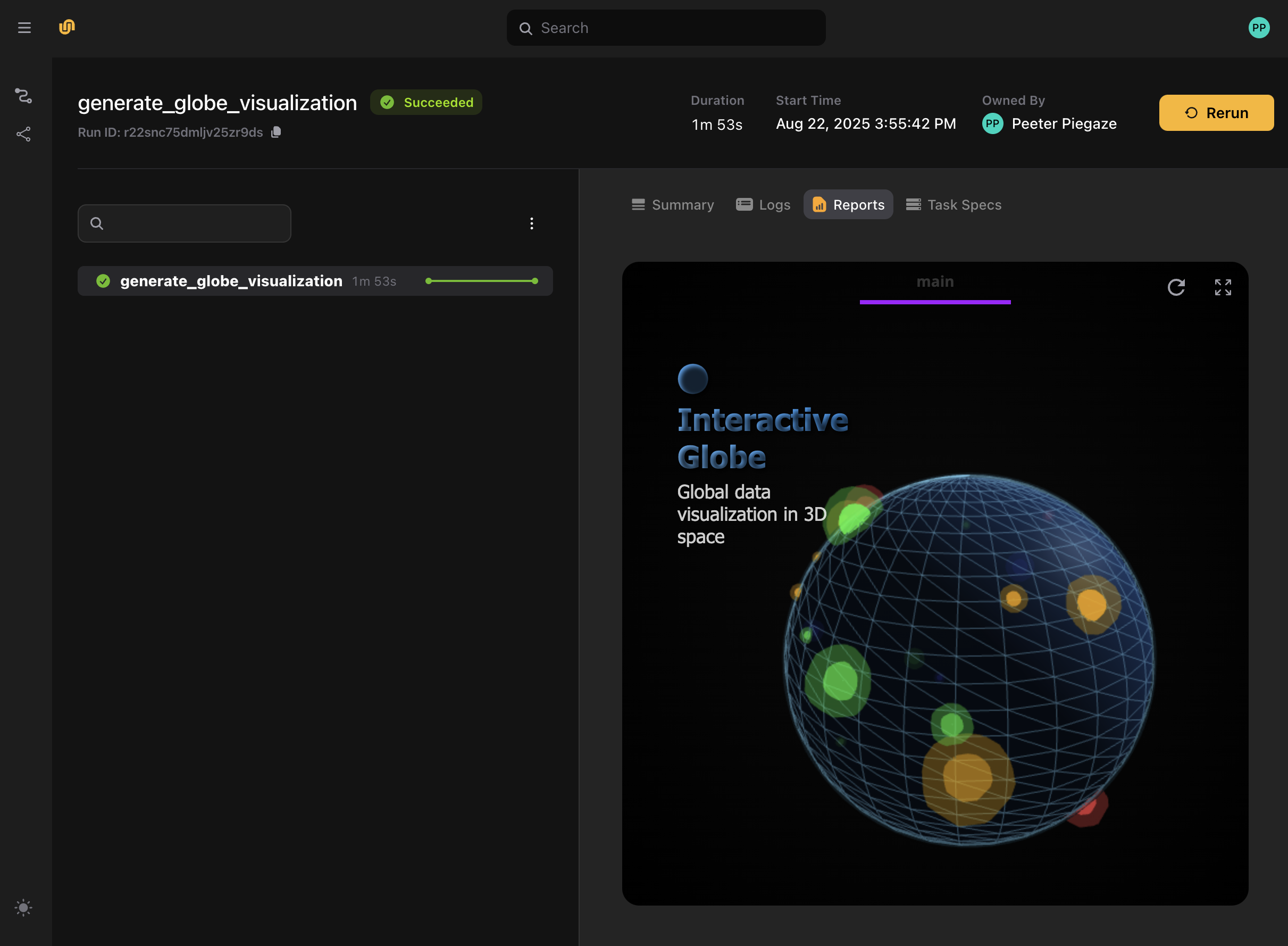Refresh the main report preview

[1176, 287]
